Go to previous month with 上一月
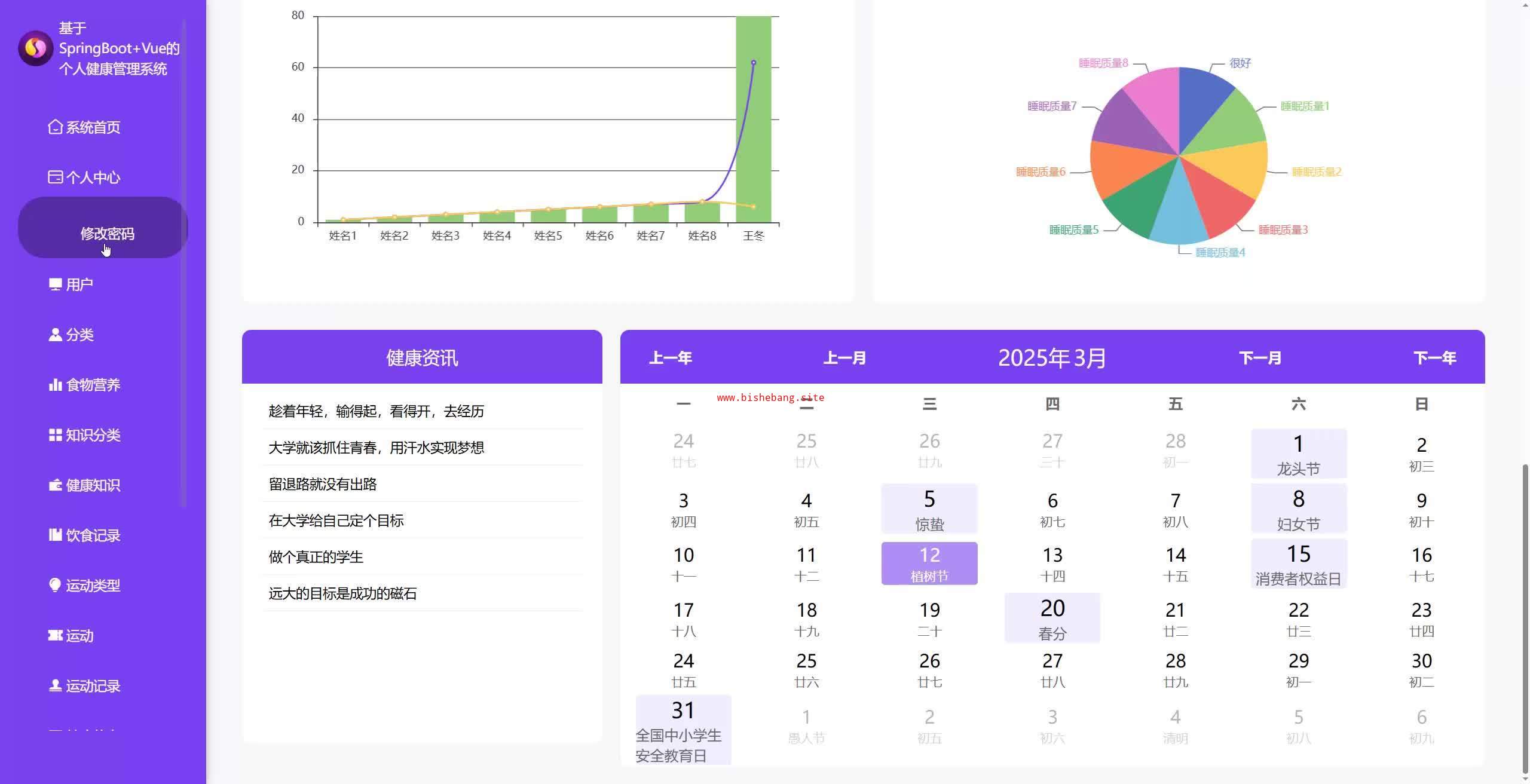Image resolution: width=1530 pixels, height=784 pixels. tap(844, 358)
